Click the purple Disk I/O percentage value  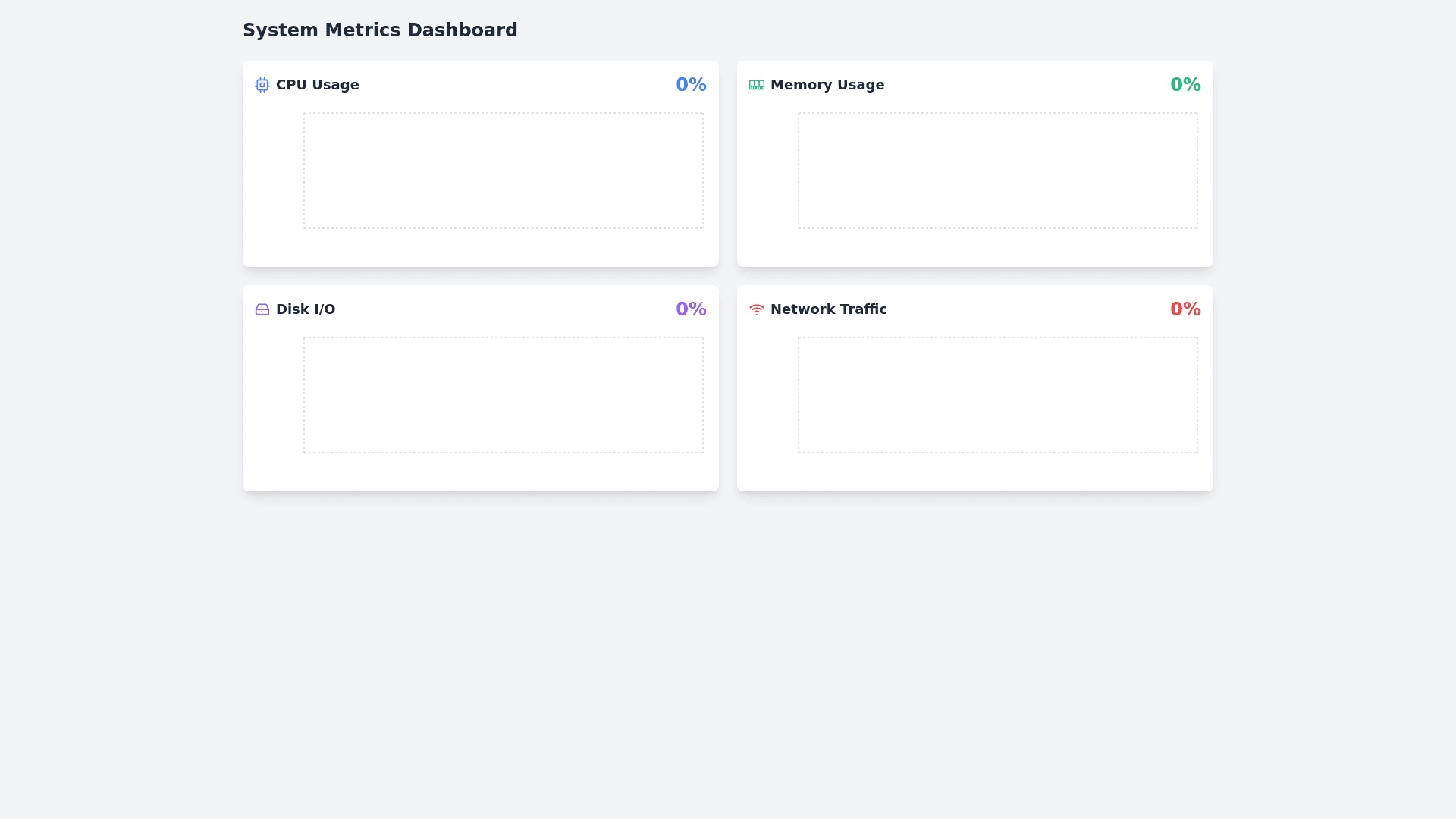pos(691,309)
